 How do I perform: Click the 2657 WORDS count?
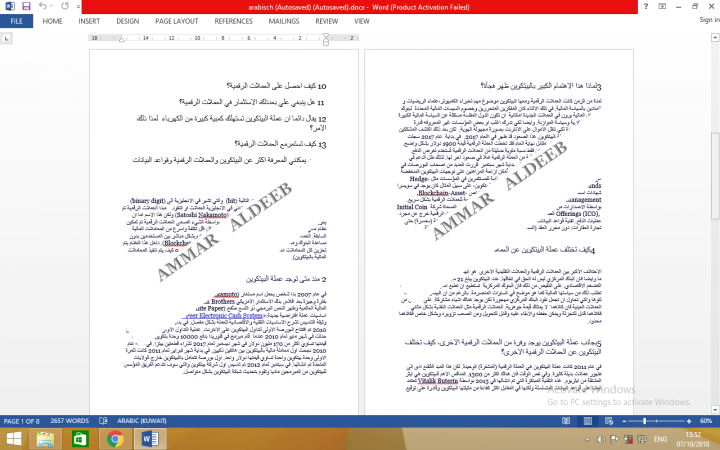coord(70,421)
